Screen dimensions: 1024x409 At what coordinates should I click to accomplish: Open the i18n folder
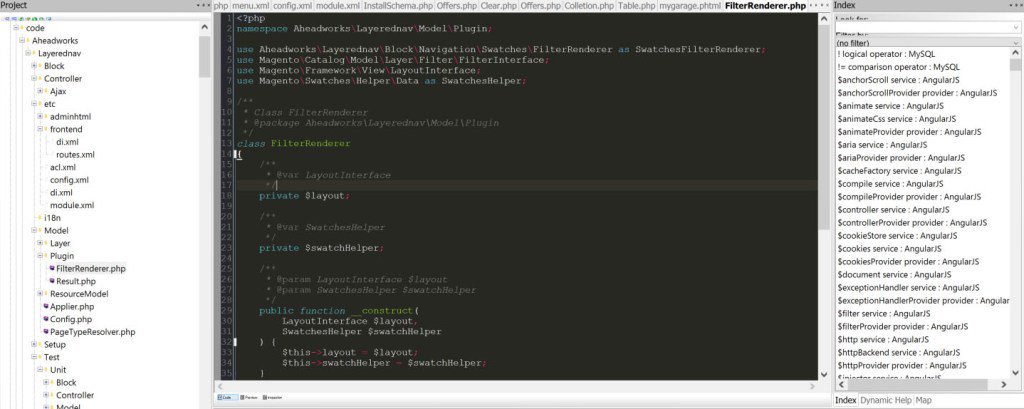coord(52,218)
